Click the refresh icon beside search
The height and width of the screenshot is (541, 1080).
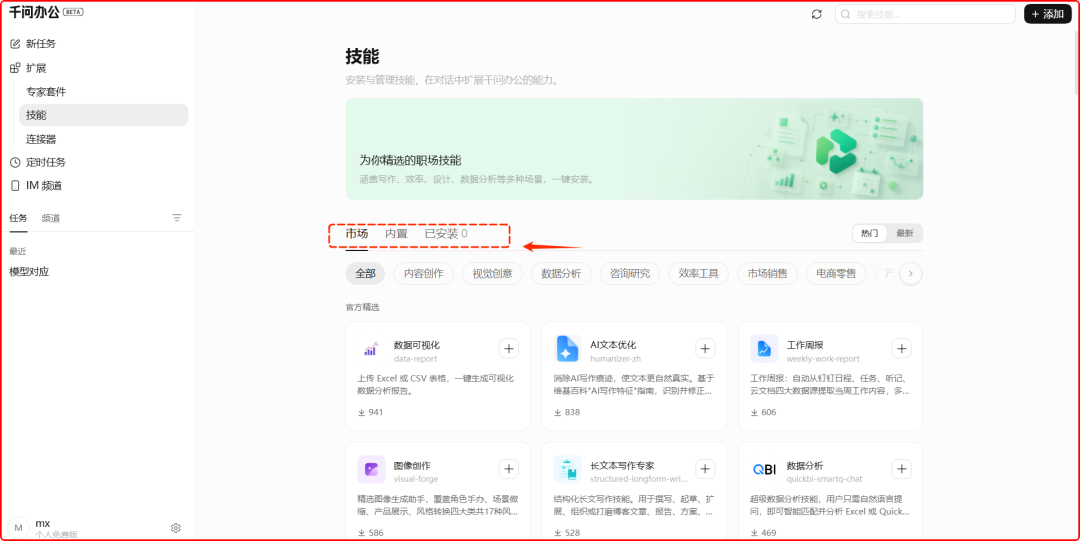click(x=817, y=14)
